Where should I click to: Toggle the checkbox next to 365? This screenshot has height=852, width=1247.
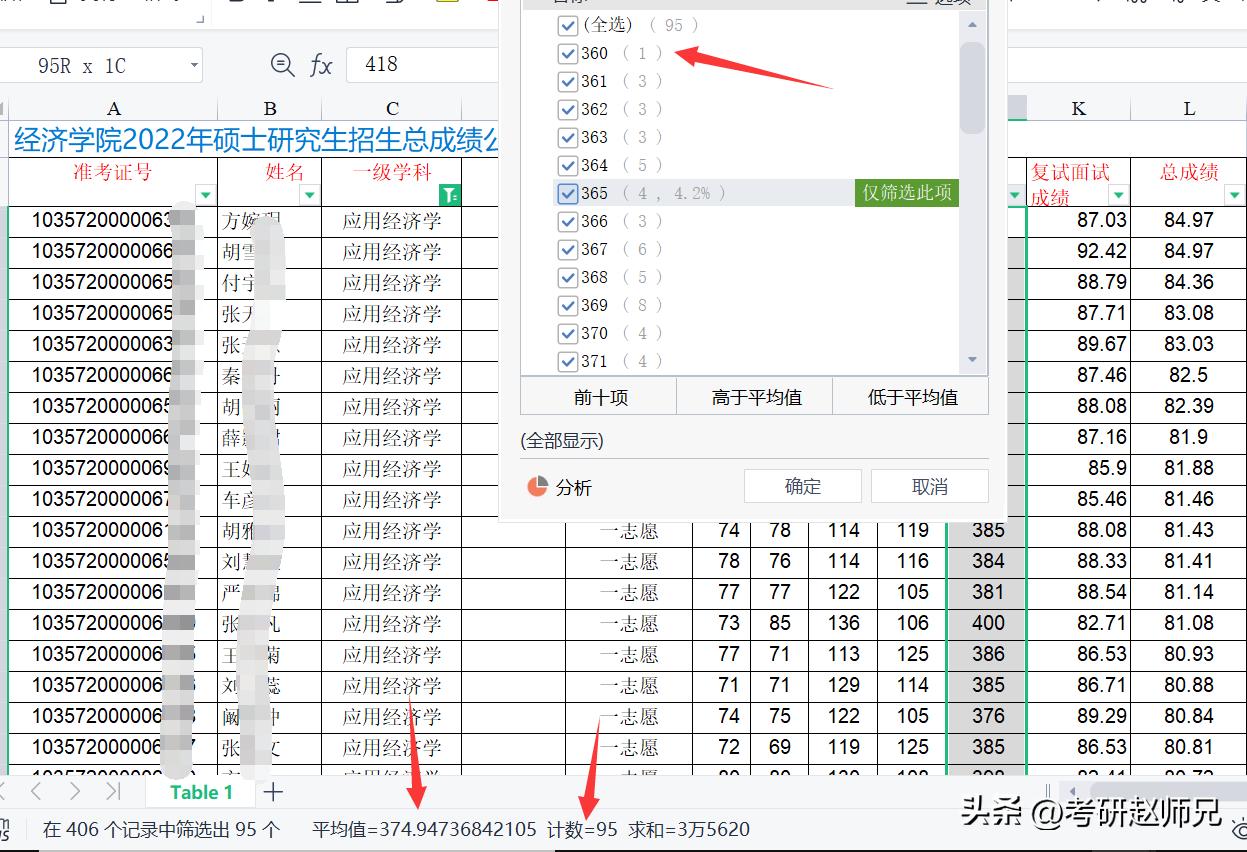tap(568, 193)
